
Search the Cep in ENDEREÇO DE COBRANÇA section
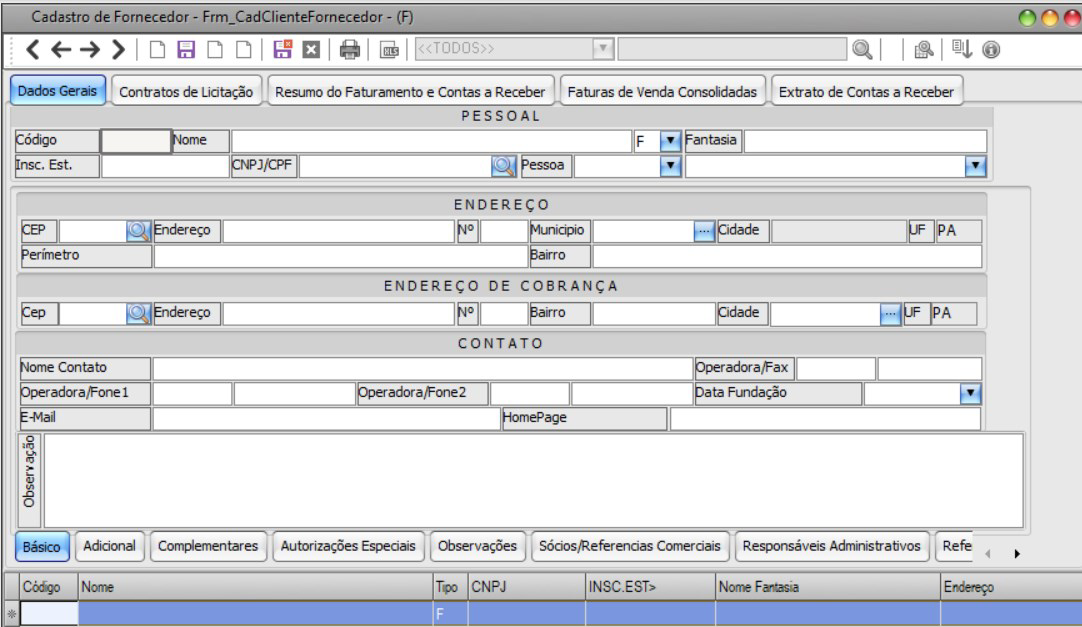(138, 313)
